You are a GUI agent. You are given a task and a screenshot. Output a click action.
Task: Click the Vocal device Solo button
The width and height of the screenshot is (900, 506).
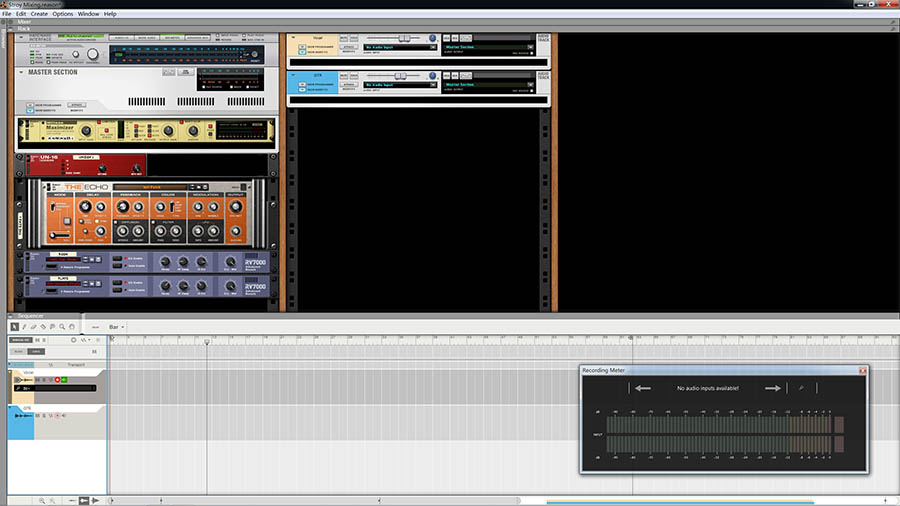pyautogui.click(x=354, y=38)
